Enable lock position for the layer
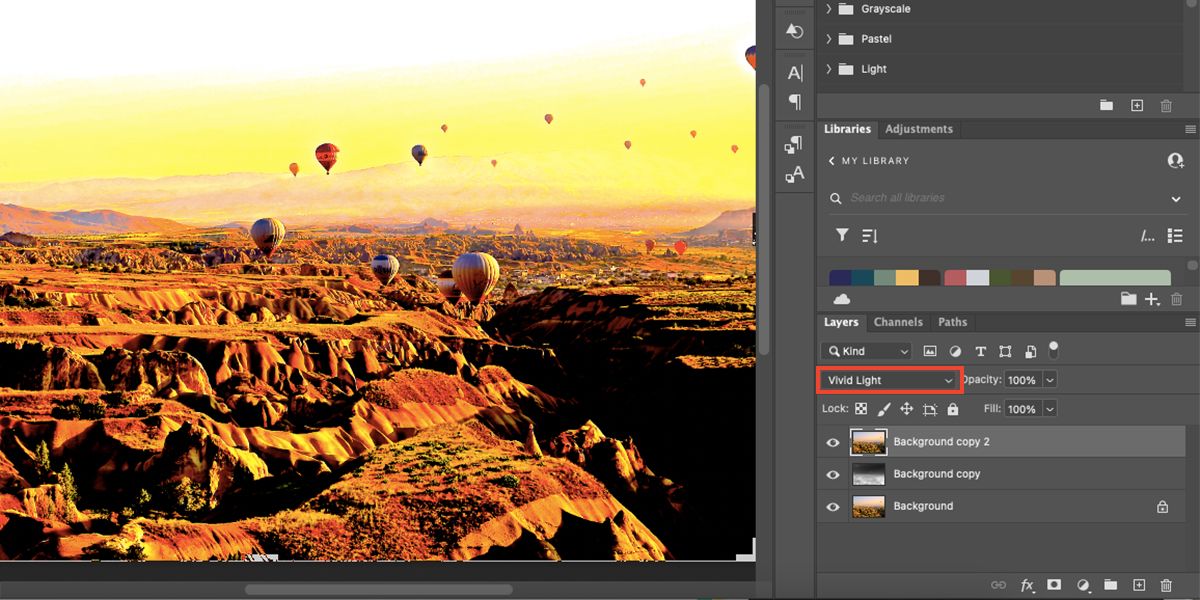 tap(906, 409)
